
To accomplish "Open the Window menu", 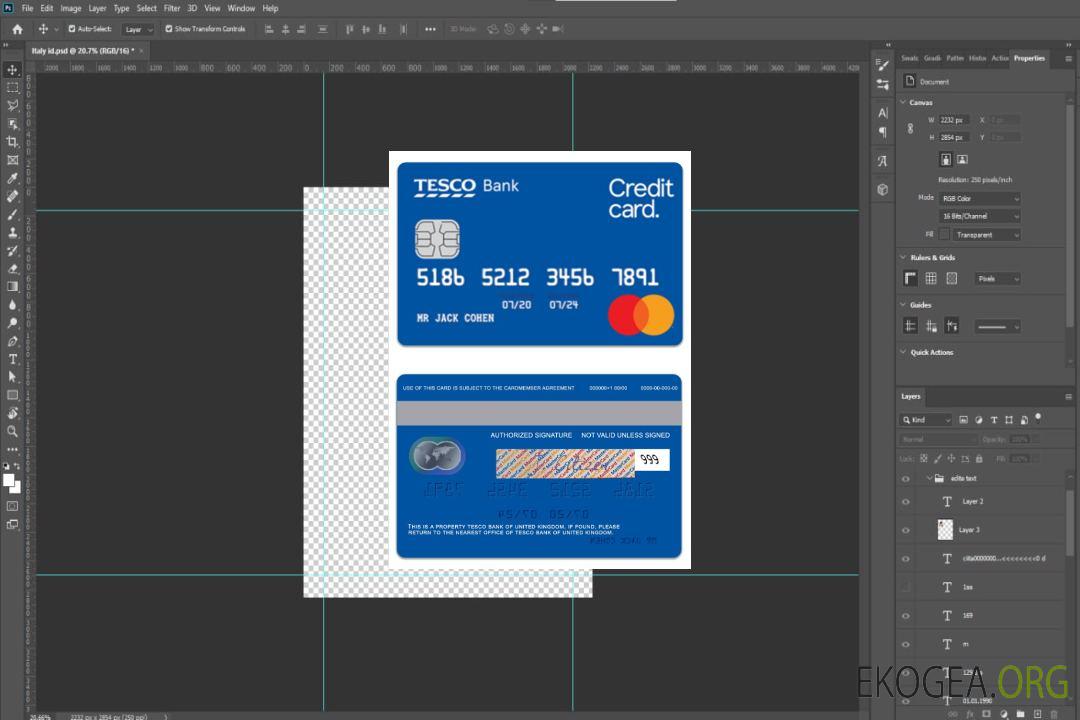I will pyautogui.click(x=241, y=8).
